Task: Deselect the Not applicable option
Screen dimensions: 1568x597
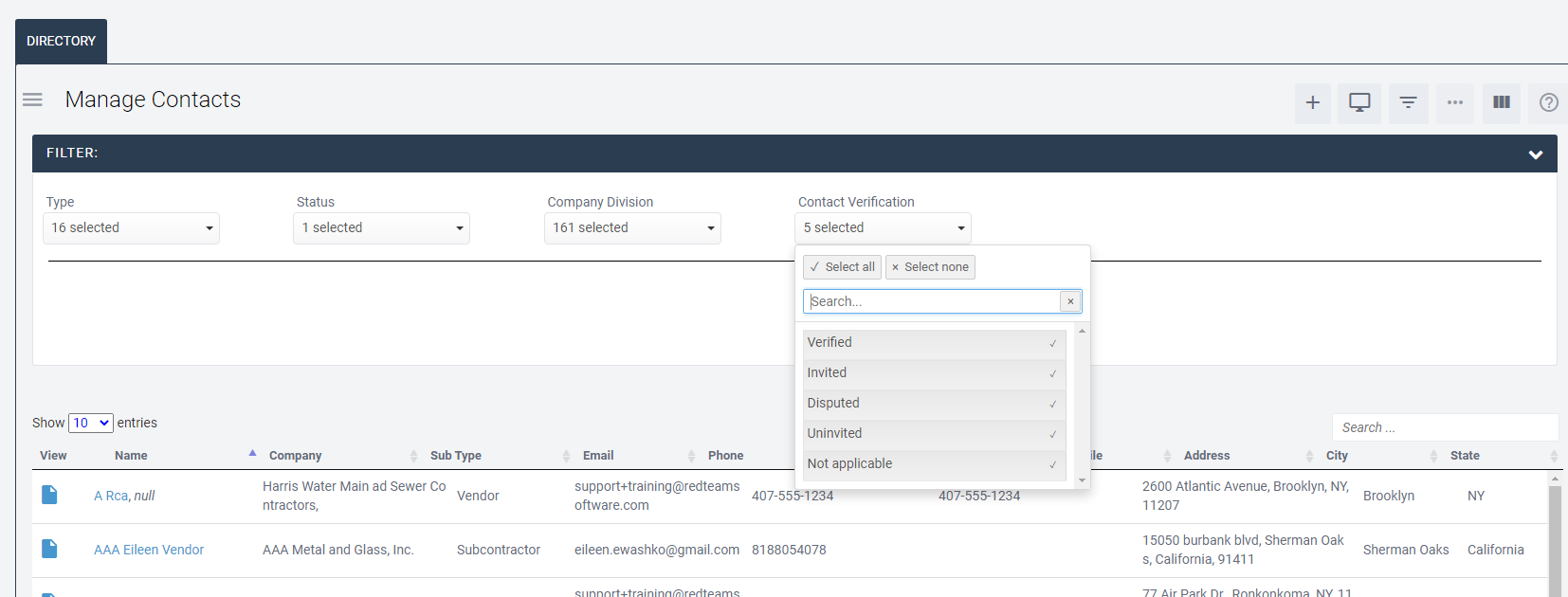Action: pos(933,463)
